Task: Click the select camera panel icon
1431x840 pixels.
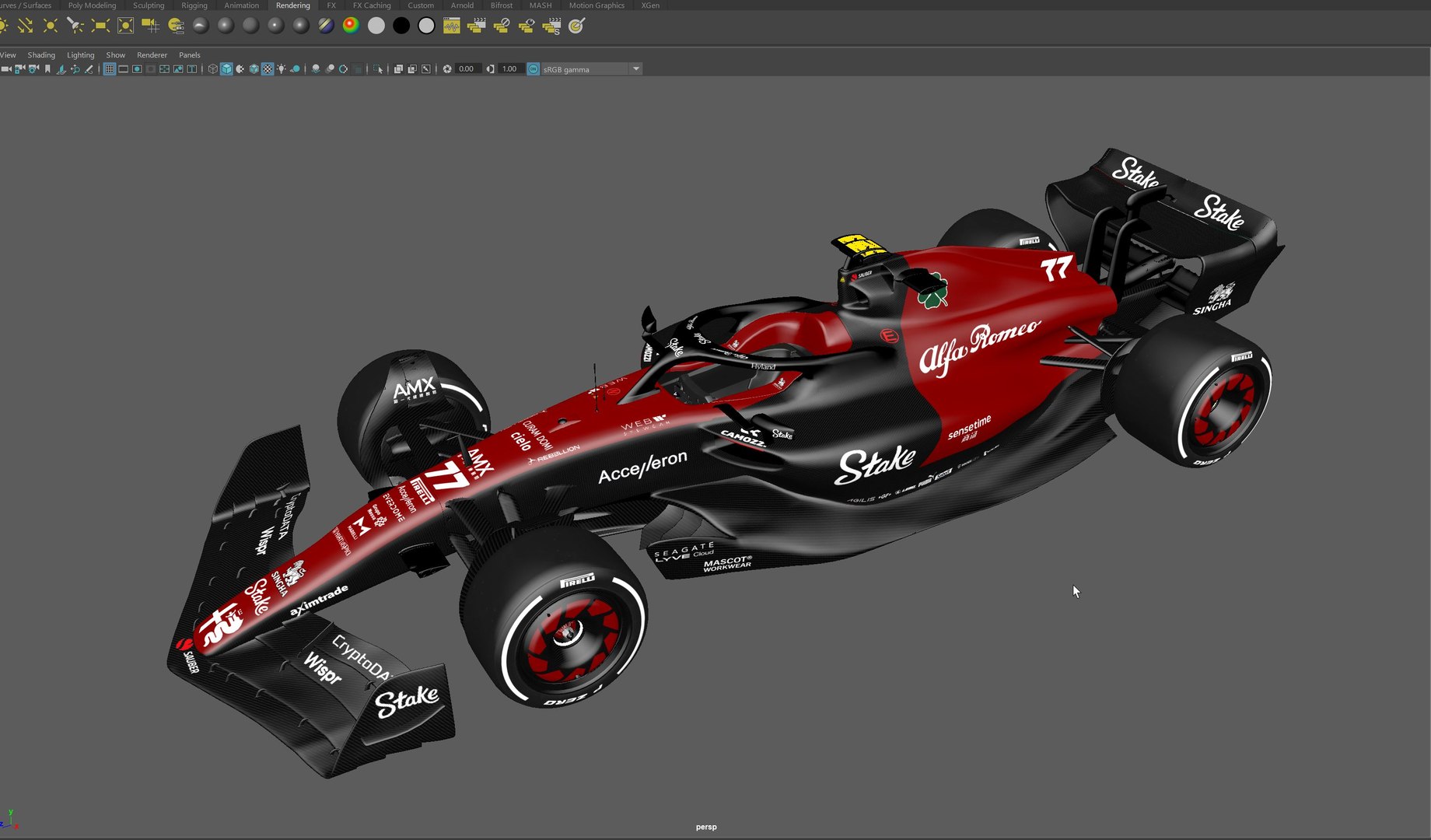Action: (5, 69)
